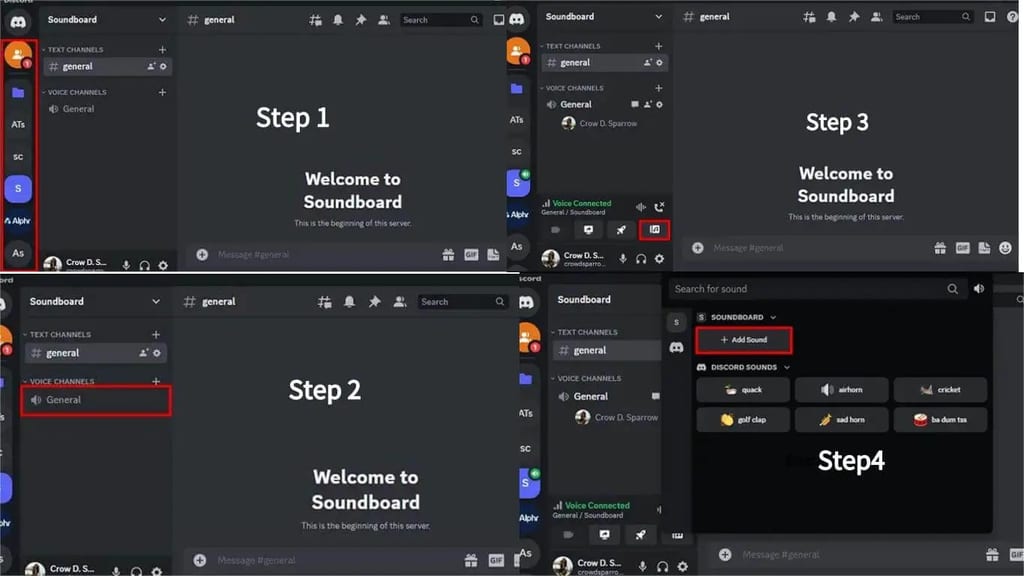The image size is (1024, 576).
Task: Collapse the VOICE CHANNELS category in Step 1
Action: [74, 93]
